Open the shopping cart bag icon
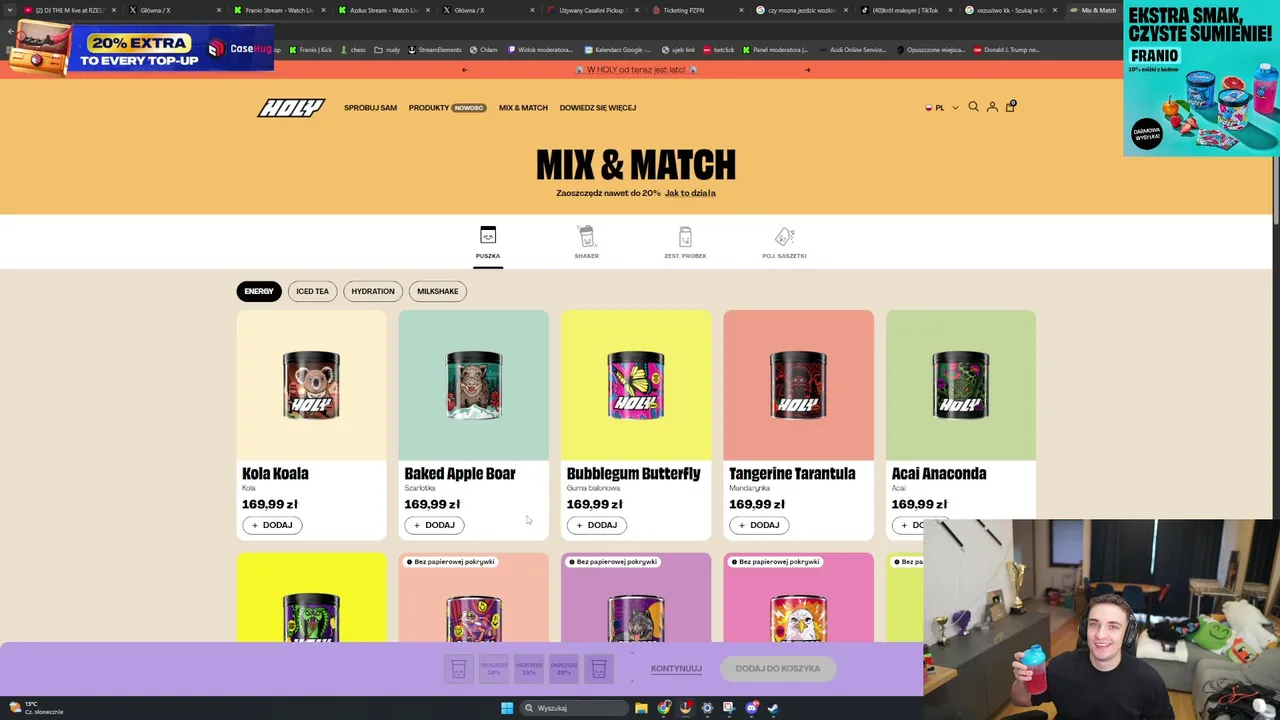The width and height of the screenshot is (1280, 720). point(1010,106)
